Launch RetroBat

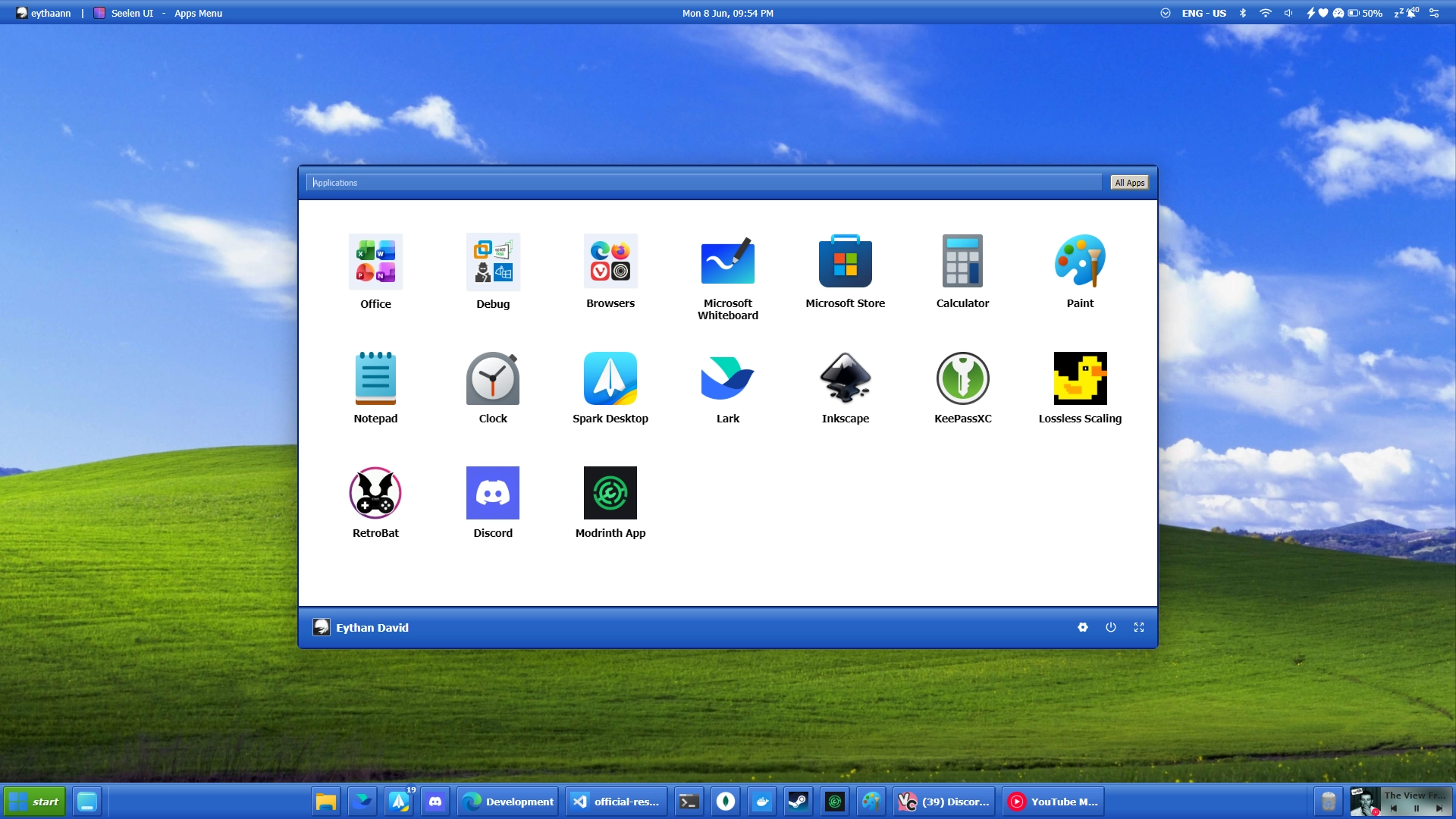(375, 502)
